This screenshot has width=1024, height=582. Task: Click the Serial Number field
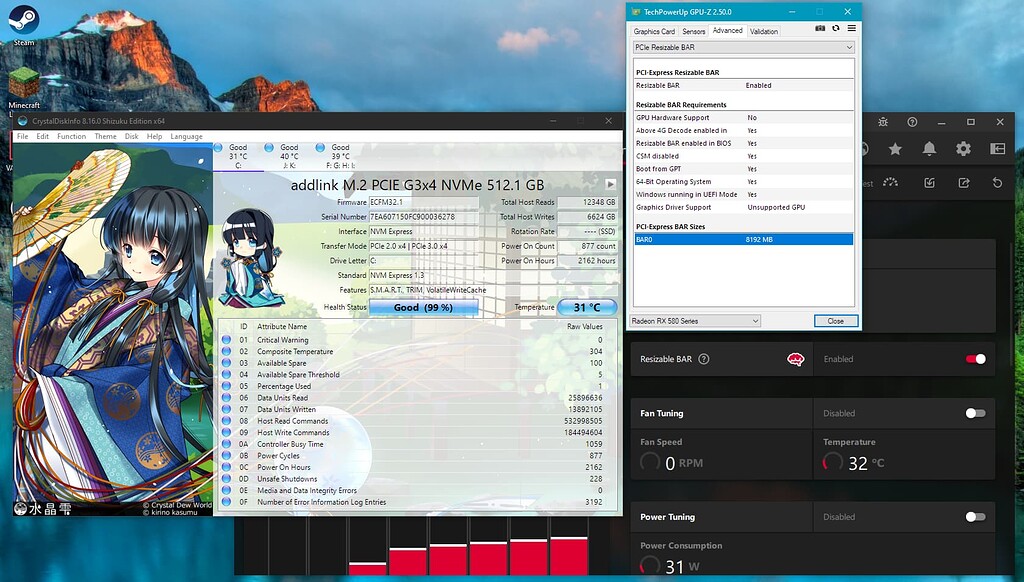[x=424, y=217]
